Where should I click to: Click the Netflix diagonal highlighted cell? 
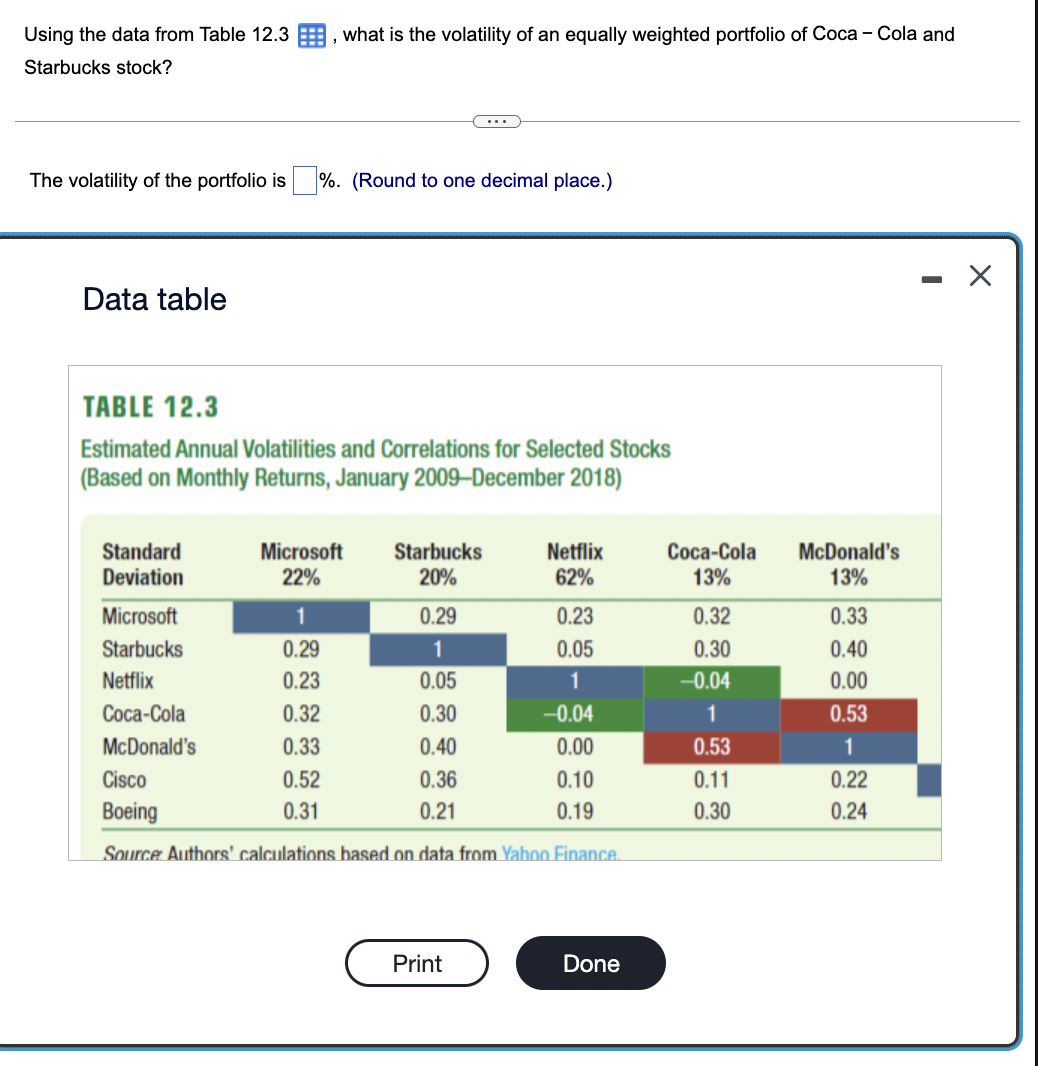click(574, 681)
